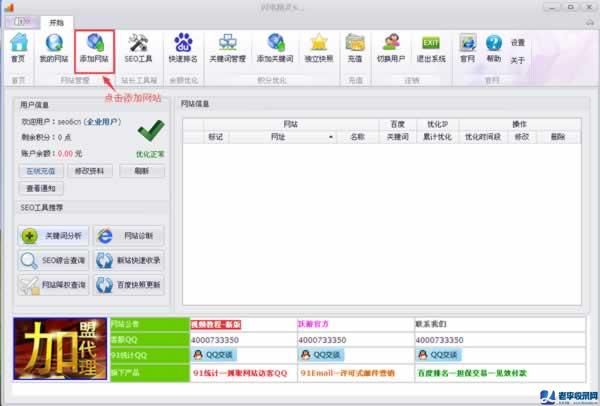This screenshot has width=600, height=406.
Task: Open the SEO综合查询 tool button
Action: [53, 260]
